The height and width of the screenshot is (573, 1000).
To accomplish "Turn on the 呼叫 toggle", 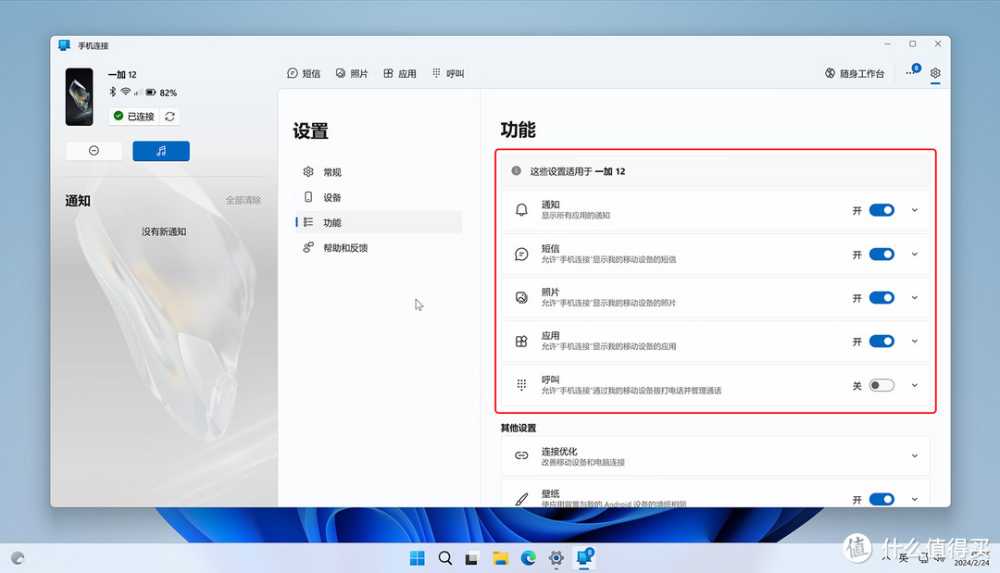I will (x=881, y=385).
